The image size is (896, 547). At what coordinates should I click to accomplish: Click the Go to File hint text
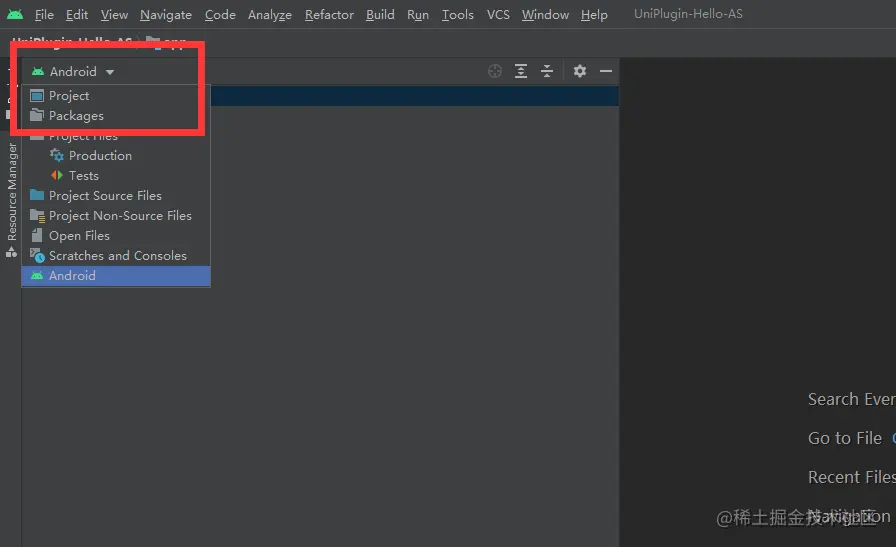pos(845,438)
